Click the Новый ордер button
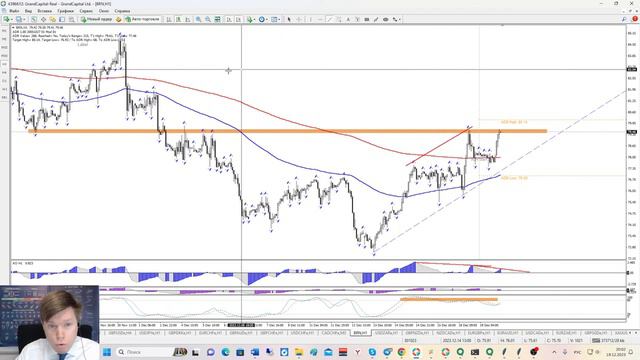 pyautogui.click(x=97, y=19)
